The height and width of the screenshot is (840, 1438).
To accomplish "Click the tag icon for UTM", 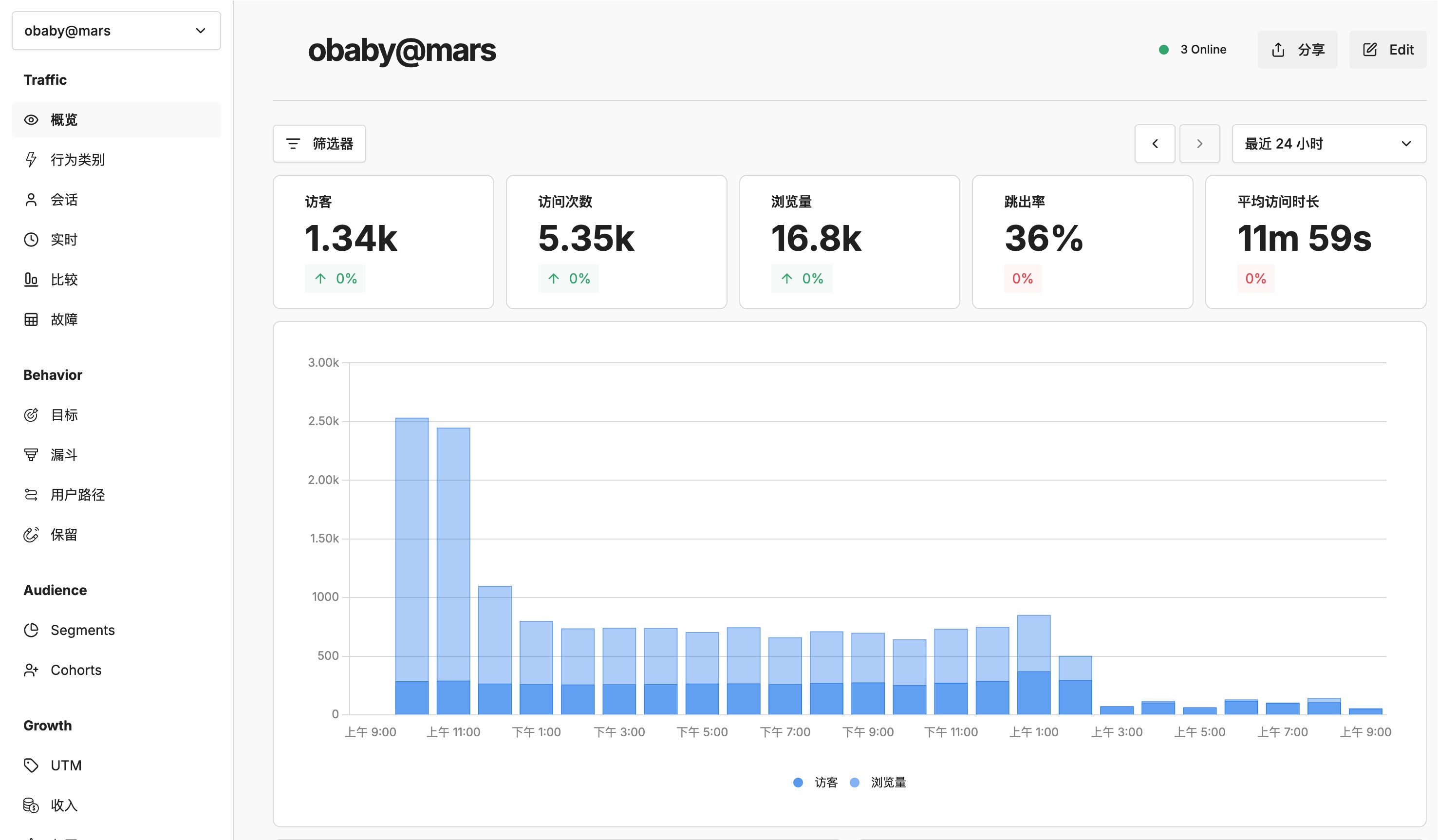I will pos(31,765).
